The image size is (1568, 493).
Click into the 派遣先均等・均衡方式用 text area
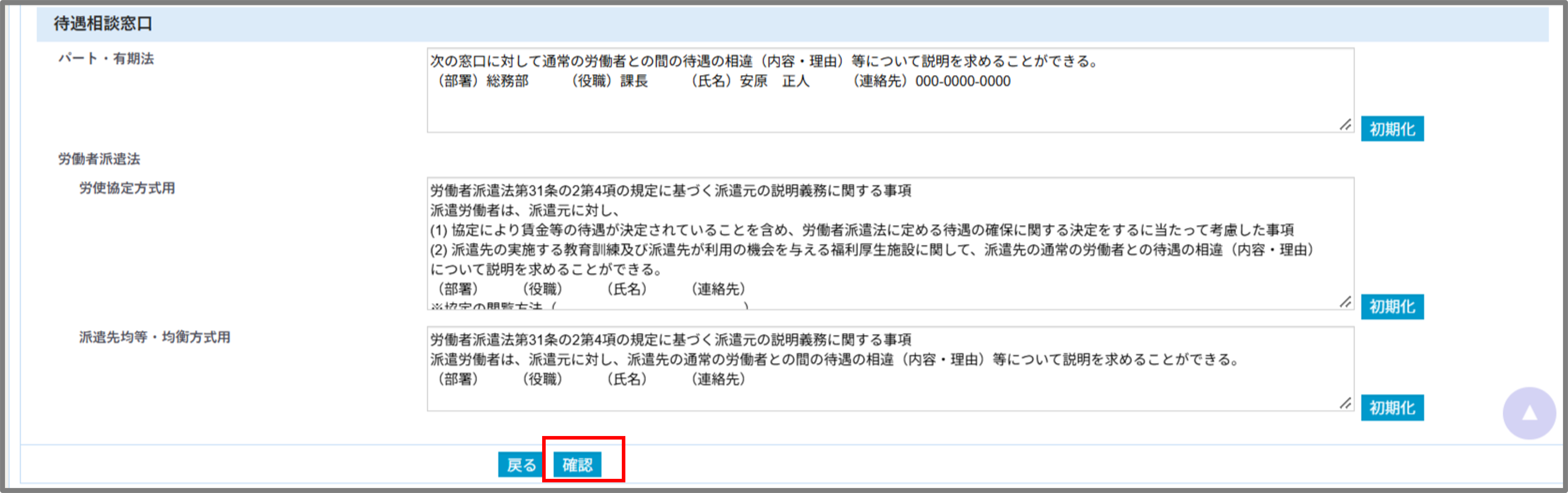click(890, 369)
